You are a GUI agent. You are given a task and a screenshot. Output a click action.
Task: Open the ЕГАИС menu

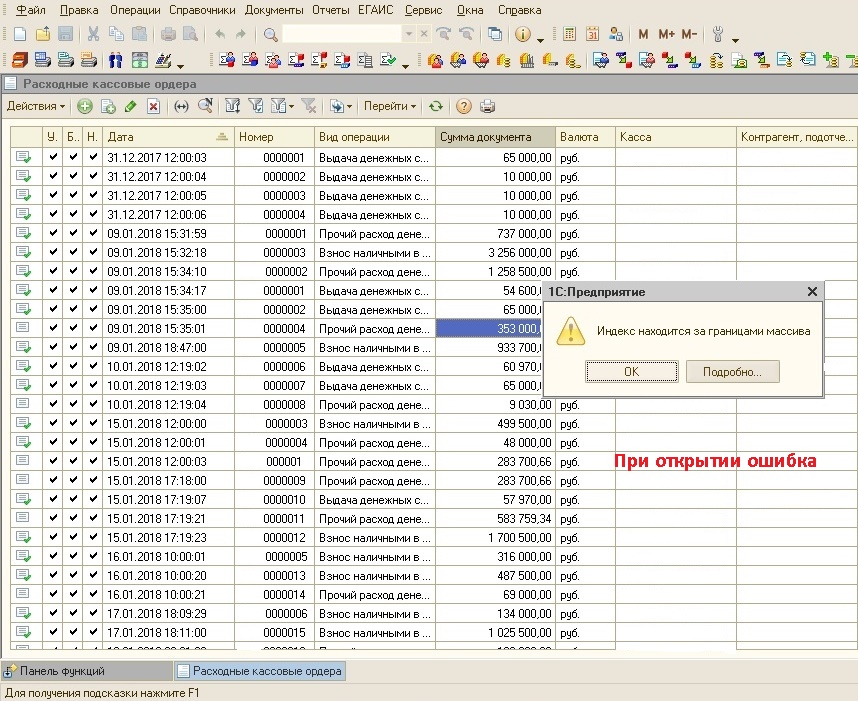(x=375, y=10)
